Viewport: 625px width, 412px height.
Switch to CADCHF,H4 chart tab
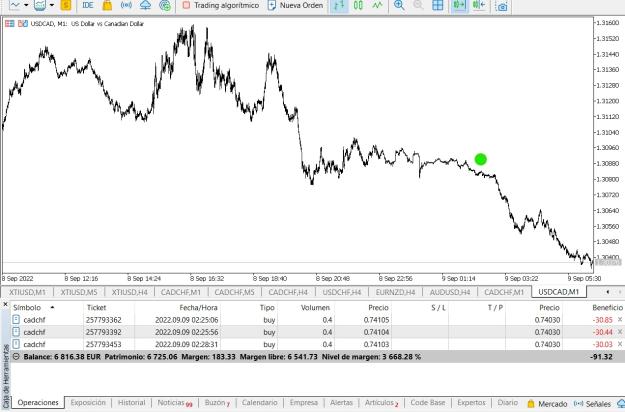click(x=288, y=292)
